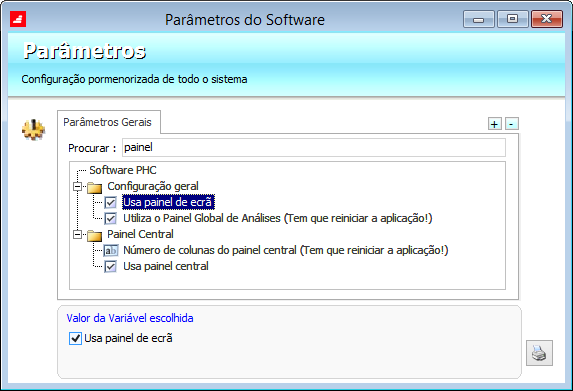The height and width of the screenshot is (391, 573).
Task: Toggle Utiliza o Painel Global de Análises checkbox
Action: point(110,219)
